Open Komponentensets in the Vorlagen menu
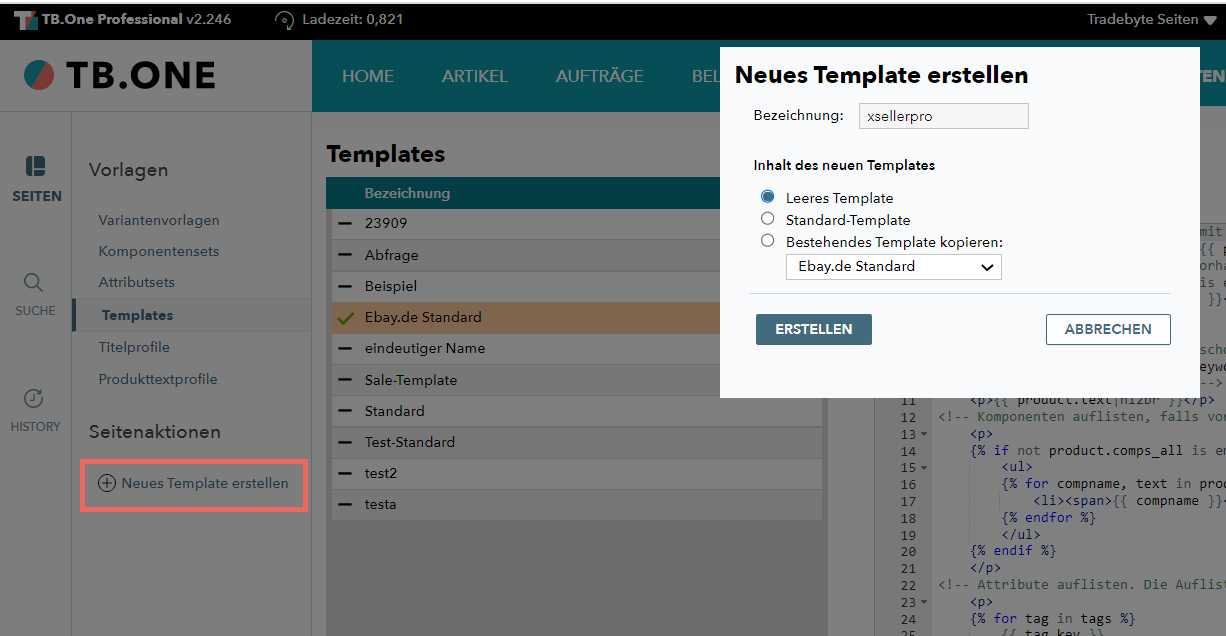The height and width of the screenshot is (636, 1226). [x=159, y=251]
